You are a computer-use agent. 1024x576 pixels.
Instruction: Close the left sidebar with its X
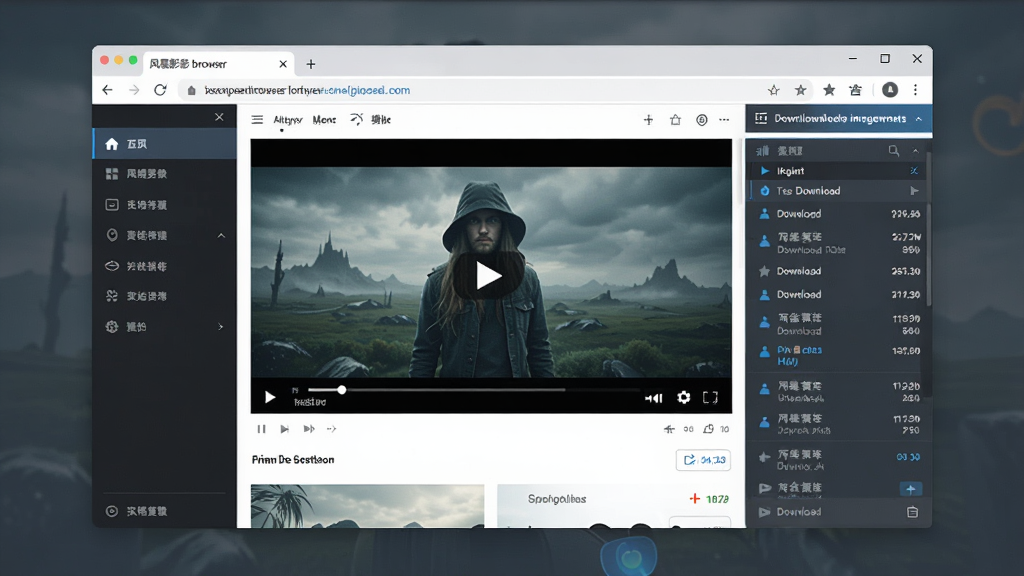tap(219, 117)
